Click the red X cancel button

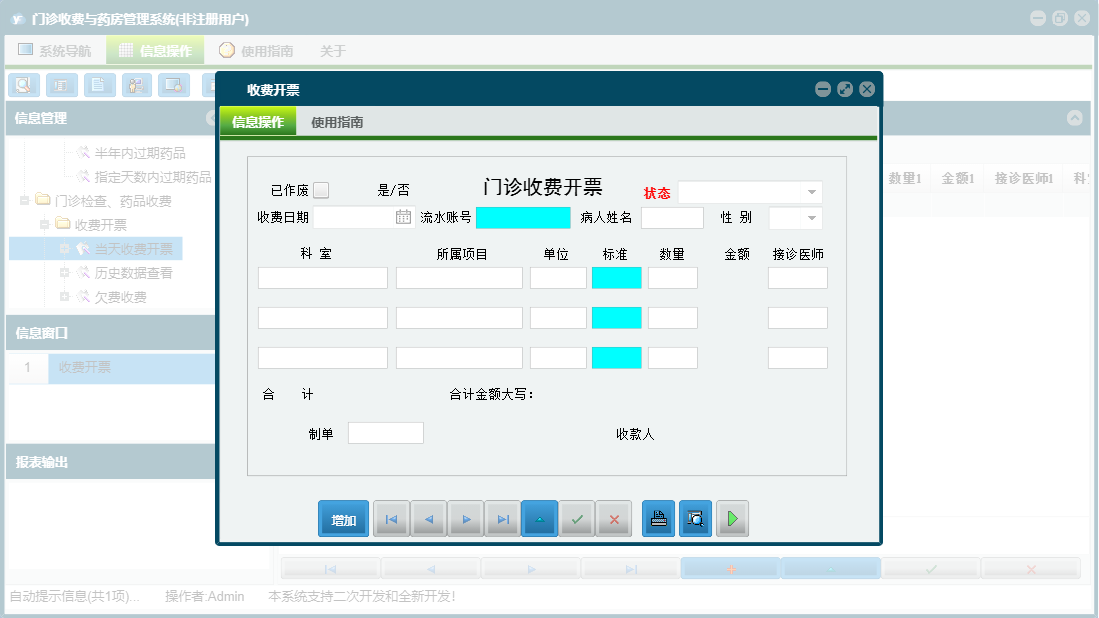tap(614, 519)
